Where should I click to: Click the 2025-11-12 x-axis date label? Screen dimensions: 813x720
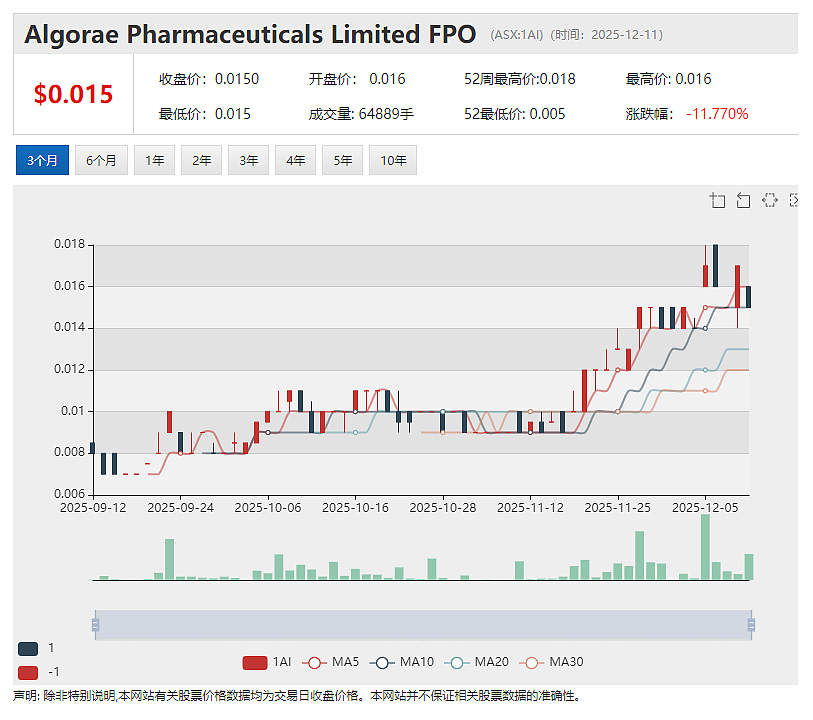[x=530, y=508]
